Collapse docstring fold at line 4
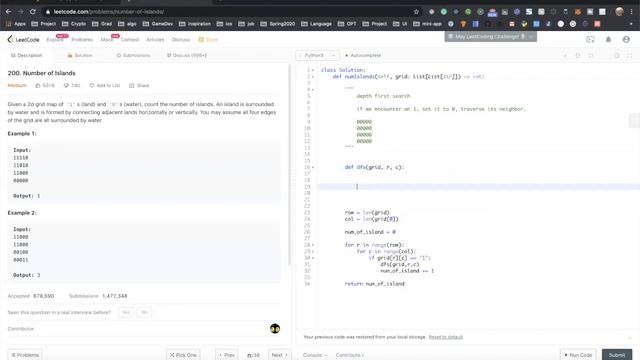The height and width of the screenshot is (360, 640). click(313, 89)
